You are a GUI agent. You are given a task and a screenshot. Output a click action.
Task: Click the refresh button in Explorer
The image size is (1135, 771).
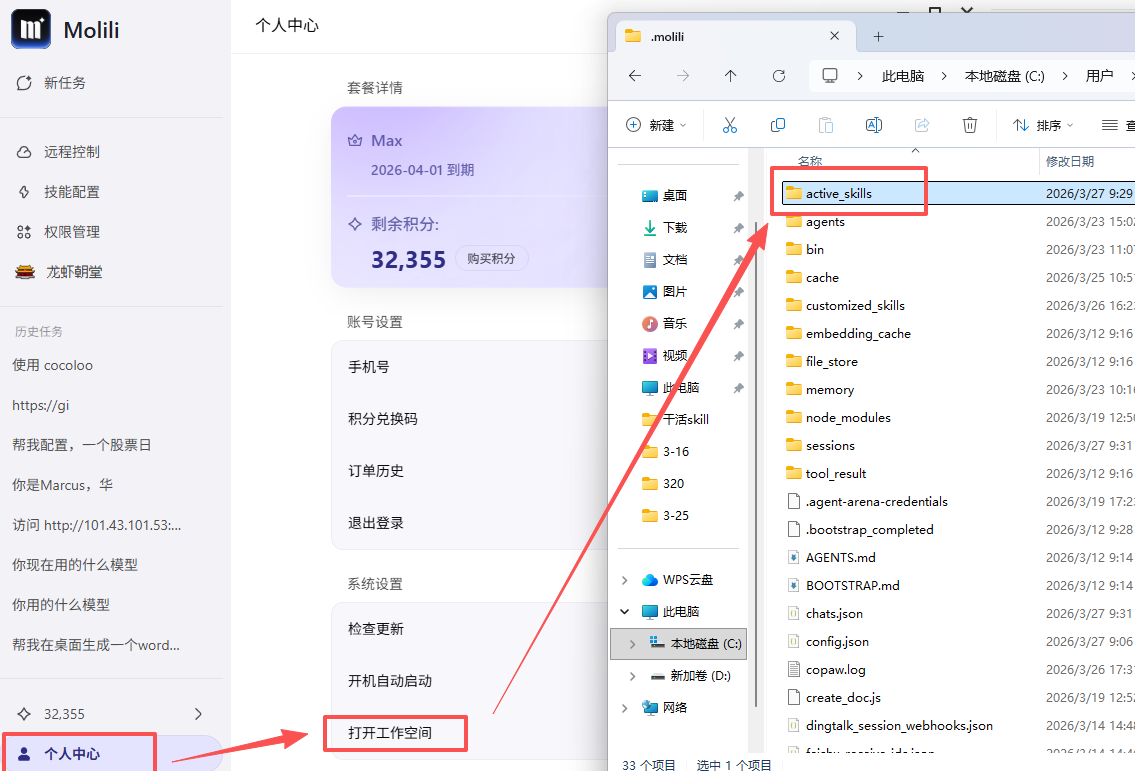pos(779,76)
